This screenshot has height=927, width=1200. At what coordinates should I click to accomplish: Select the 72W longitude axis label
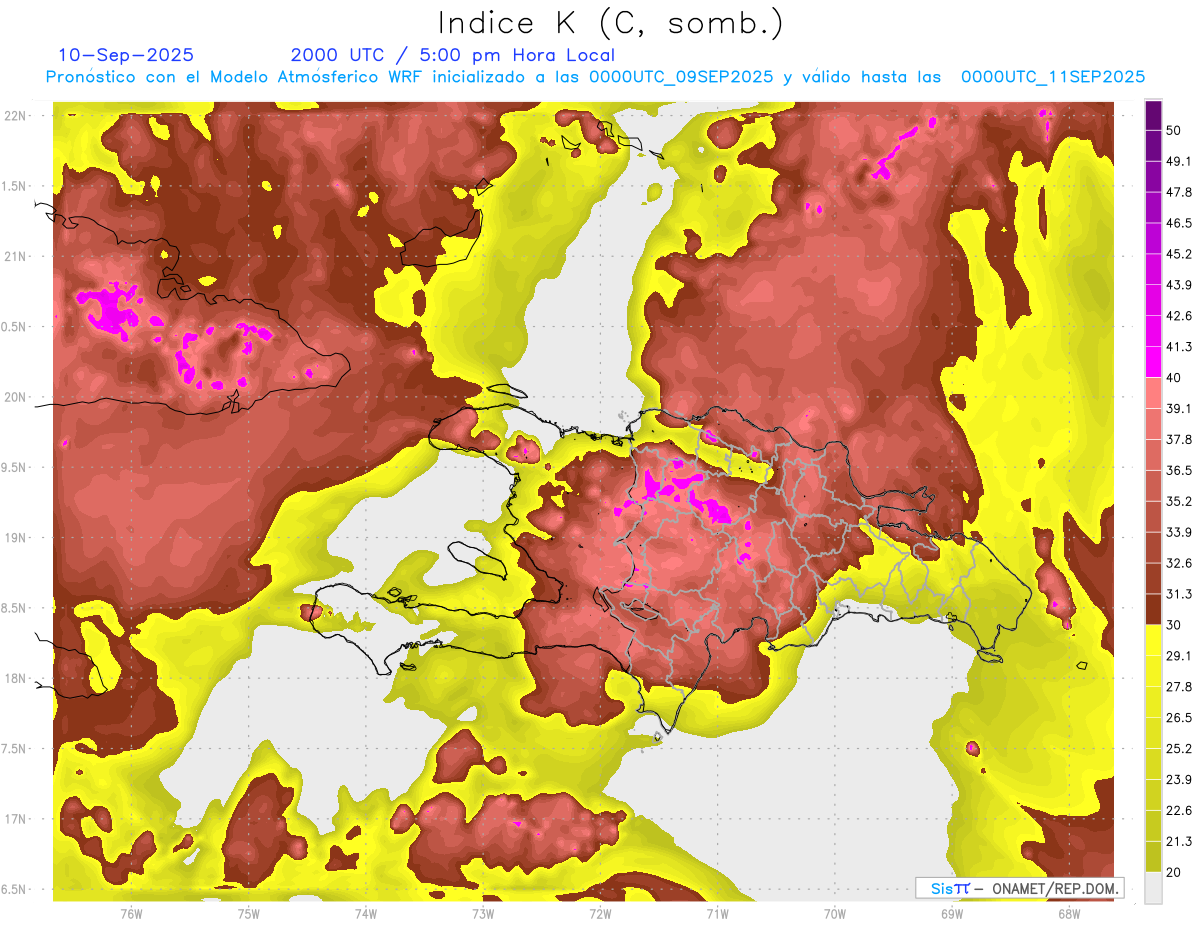pos(600,913)
